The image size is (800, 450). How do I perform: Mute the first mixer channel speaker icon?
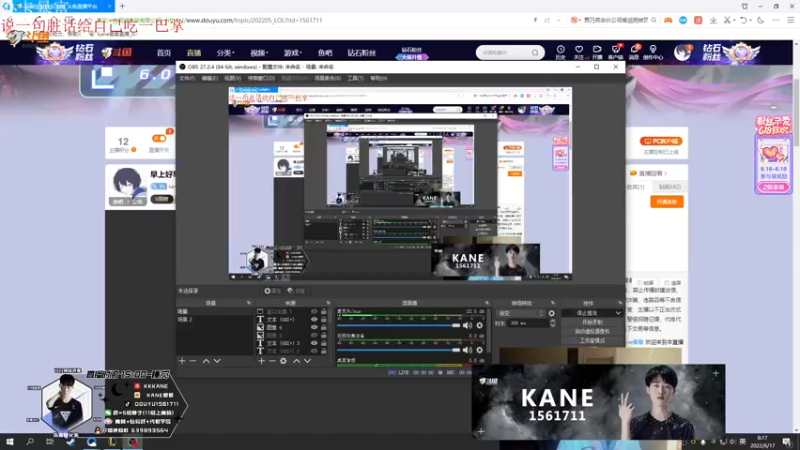467,326
